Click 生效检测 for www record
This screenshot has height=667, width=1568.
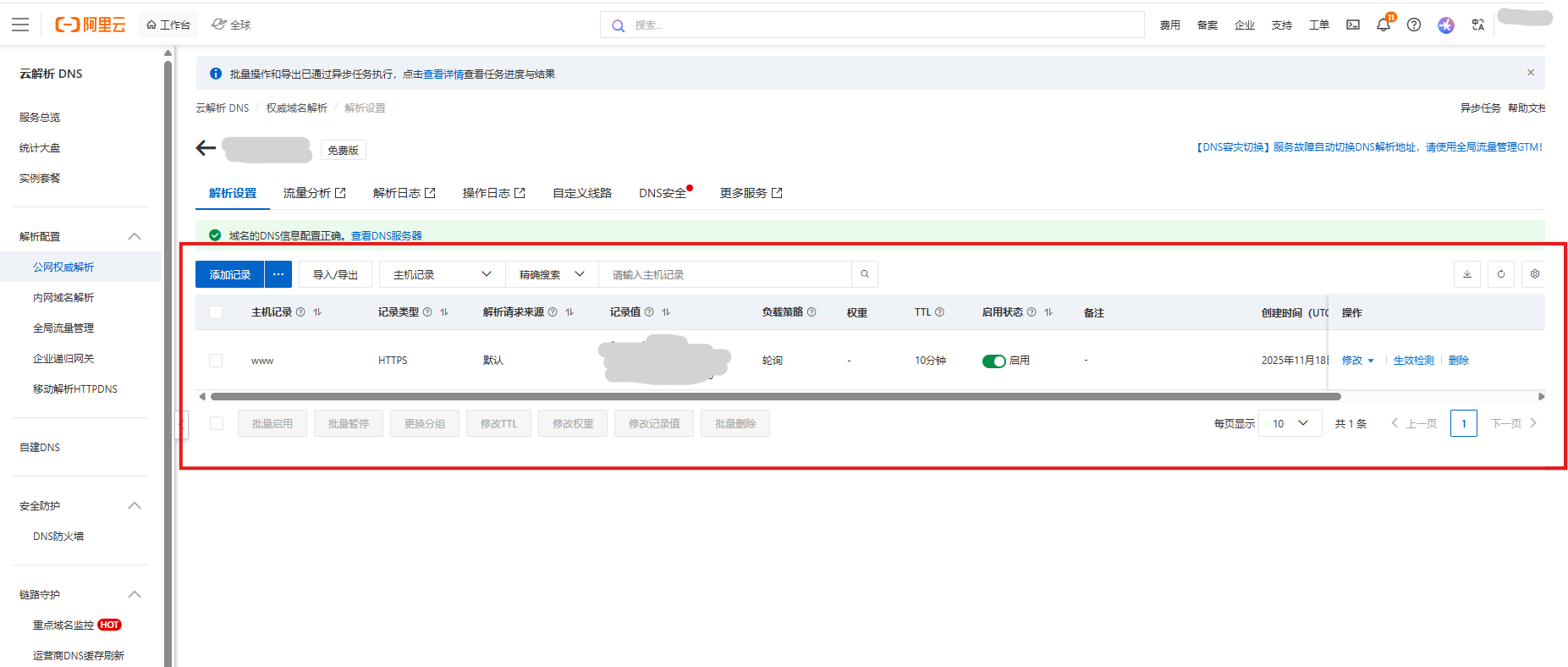click(x=1413, y=361)
